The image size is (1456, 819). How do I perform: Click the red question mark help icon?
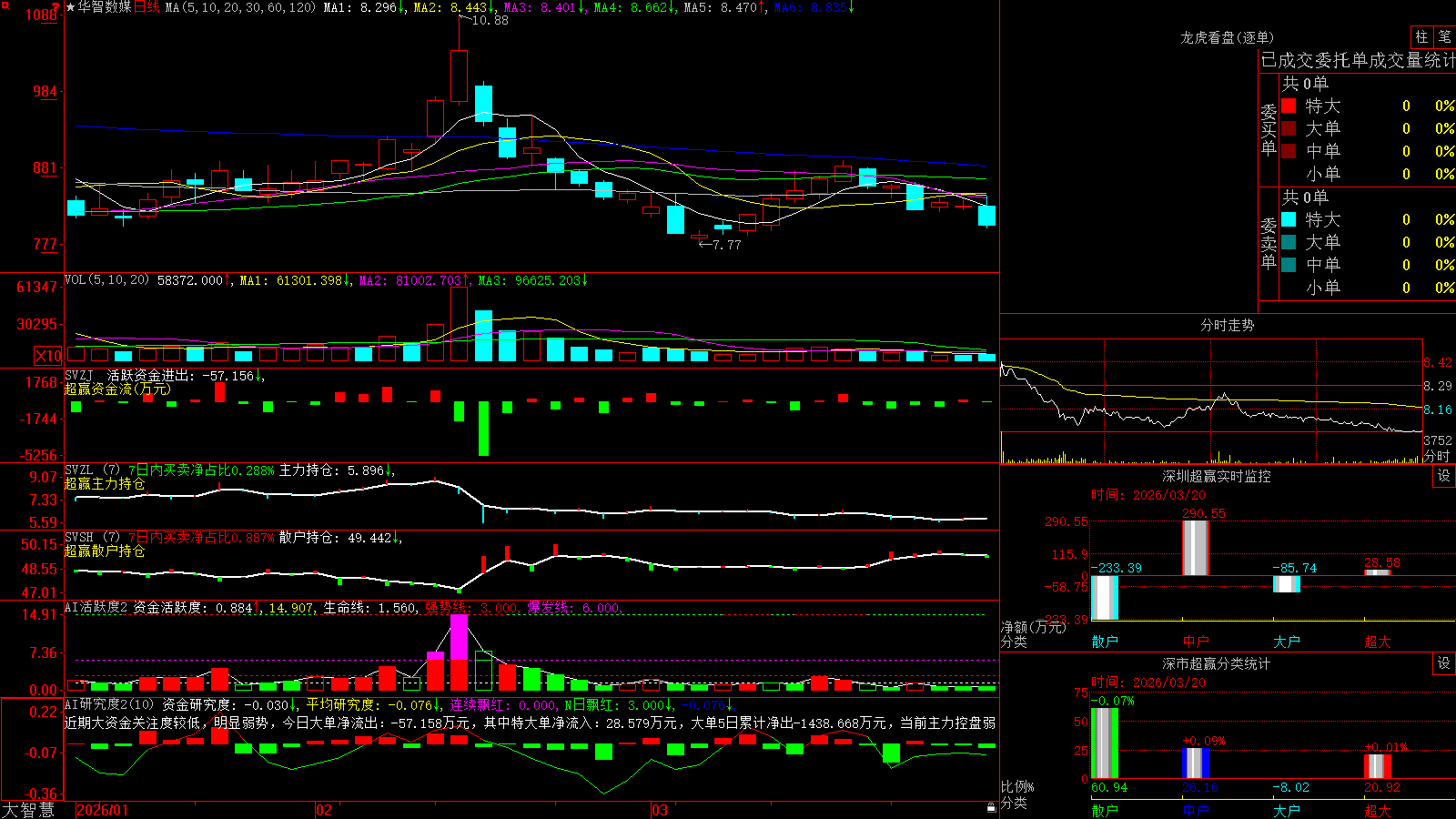click(56, 6)
